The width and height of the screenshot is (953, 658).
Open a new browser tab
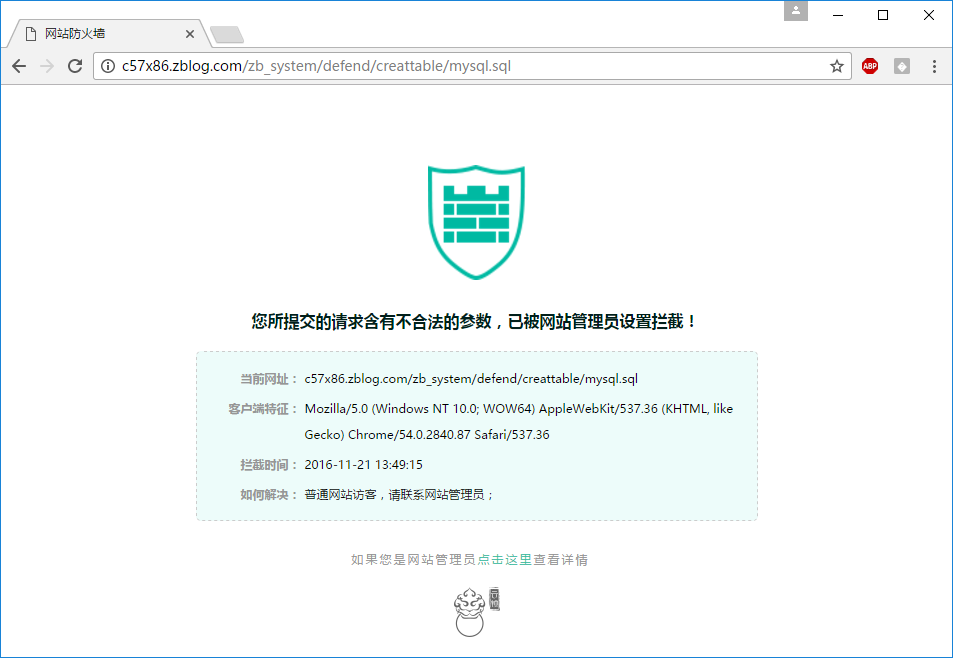click(227, 35)
